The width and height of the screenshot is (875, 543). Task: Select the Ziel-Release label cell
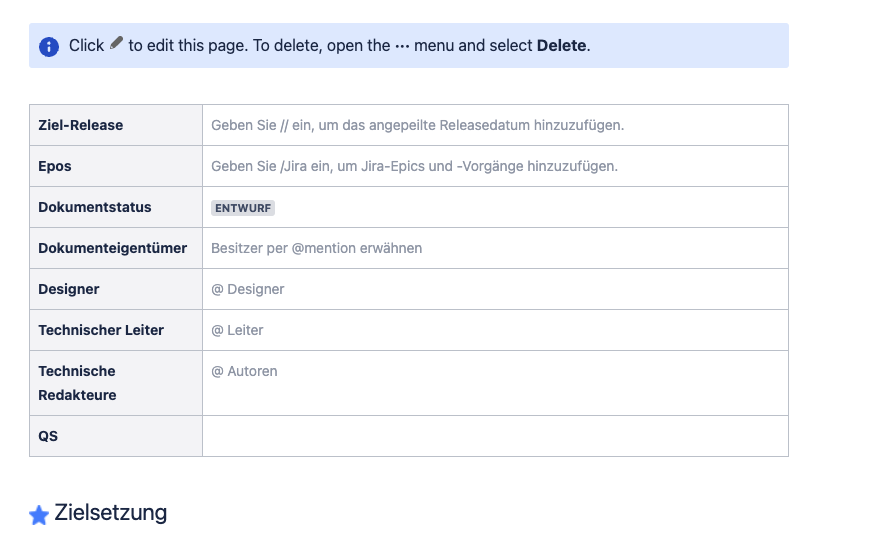pos(116,125)
